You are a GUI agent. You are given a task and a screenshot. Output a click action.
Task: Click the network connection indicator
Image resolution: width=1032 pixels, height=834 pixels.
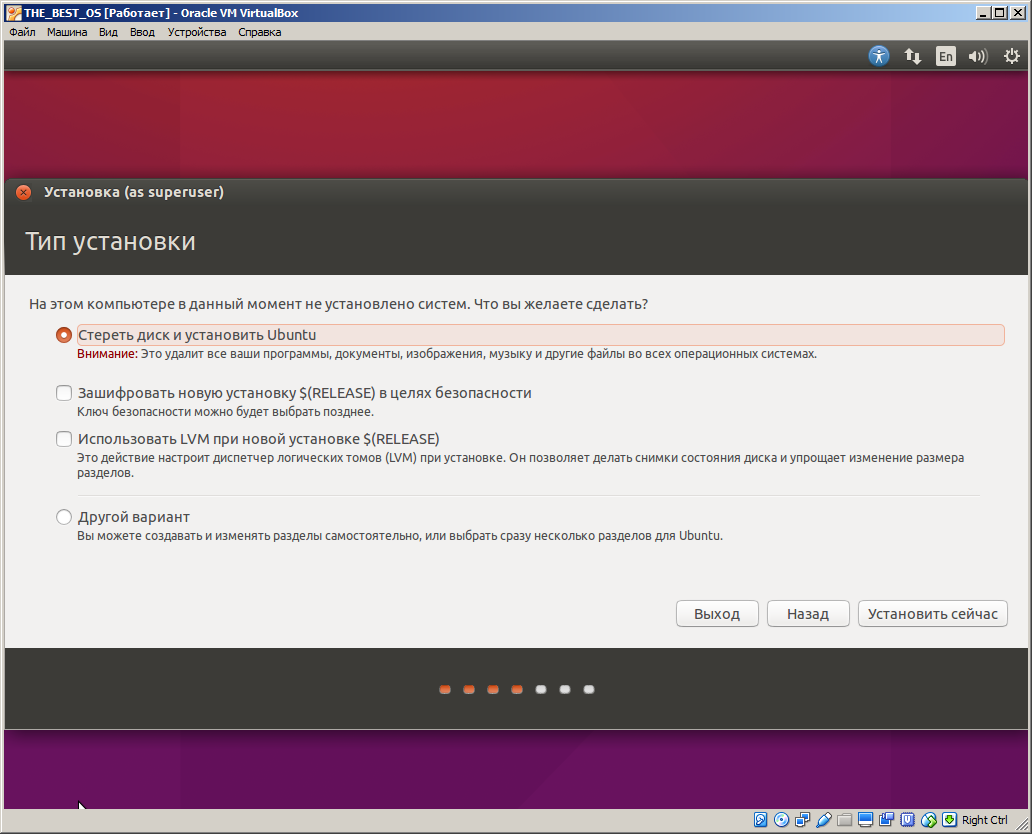[912, 56]
